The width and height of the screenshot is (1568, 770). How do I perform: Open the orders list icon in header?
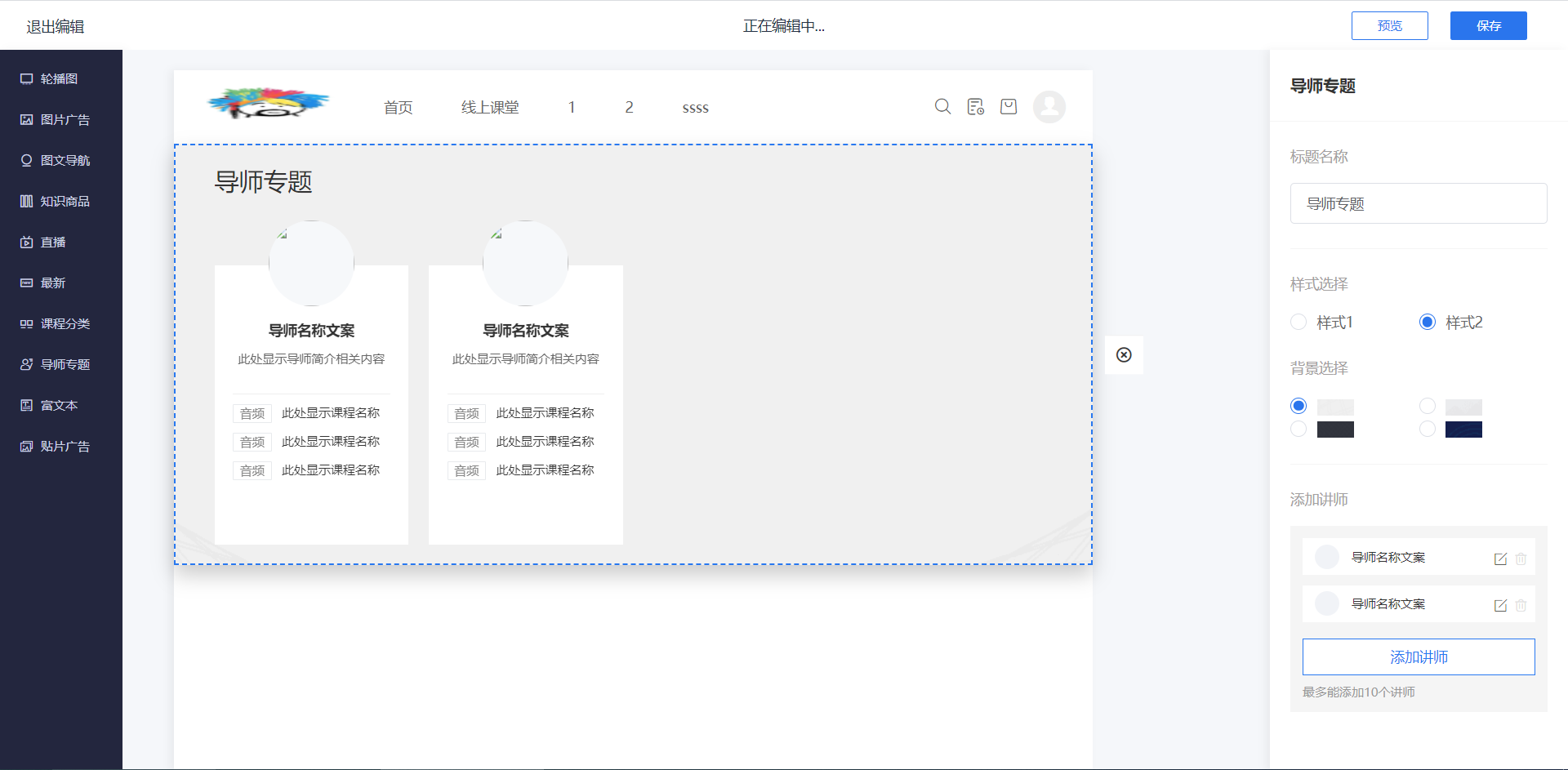pyautogui.click(x=975, y=107)
